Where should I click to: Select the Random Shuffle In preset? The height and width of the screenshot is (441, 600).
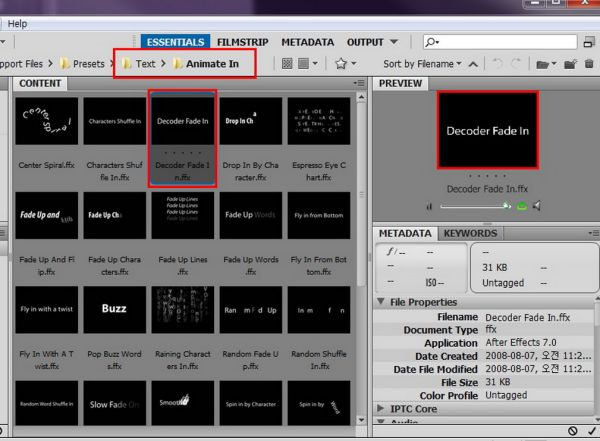[x=319, y=310]
